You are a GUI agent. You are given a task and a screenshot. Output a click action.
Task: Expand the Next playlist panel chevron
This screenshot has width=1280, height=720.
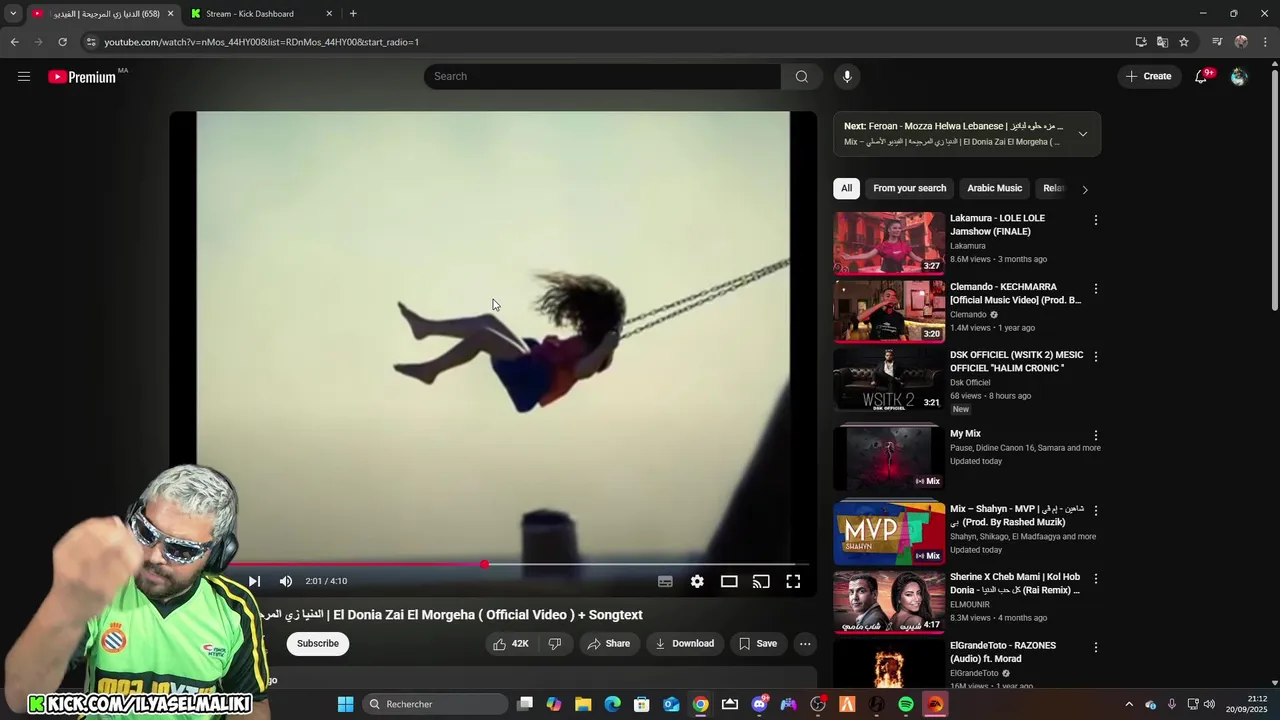coord(1082,134)
